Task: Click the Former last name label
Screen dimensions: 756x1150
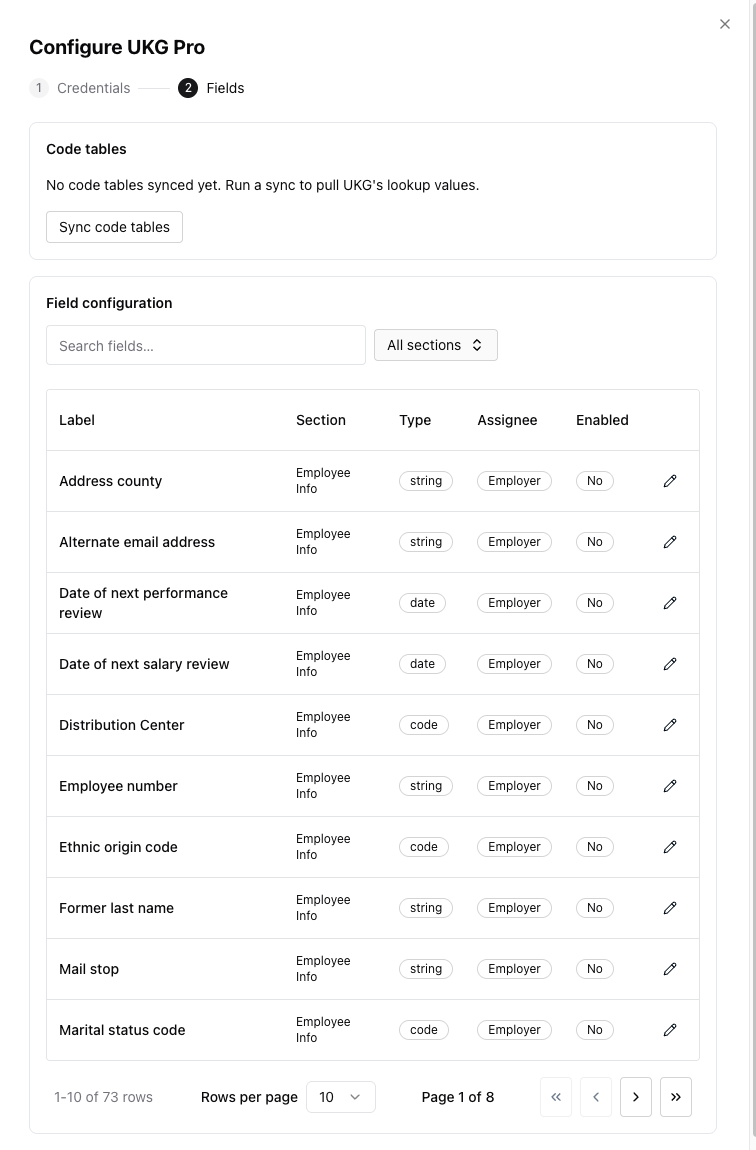Action: pos(117,907)
